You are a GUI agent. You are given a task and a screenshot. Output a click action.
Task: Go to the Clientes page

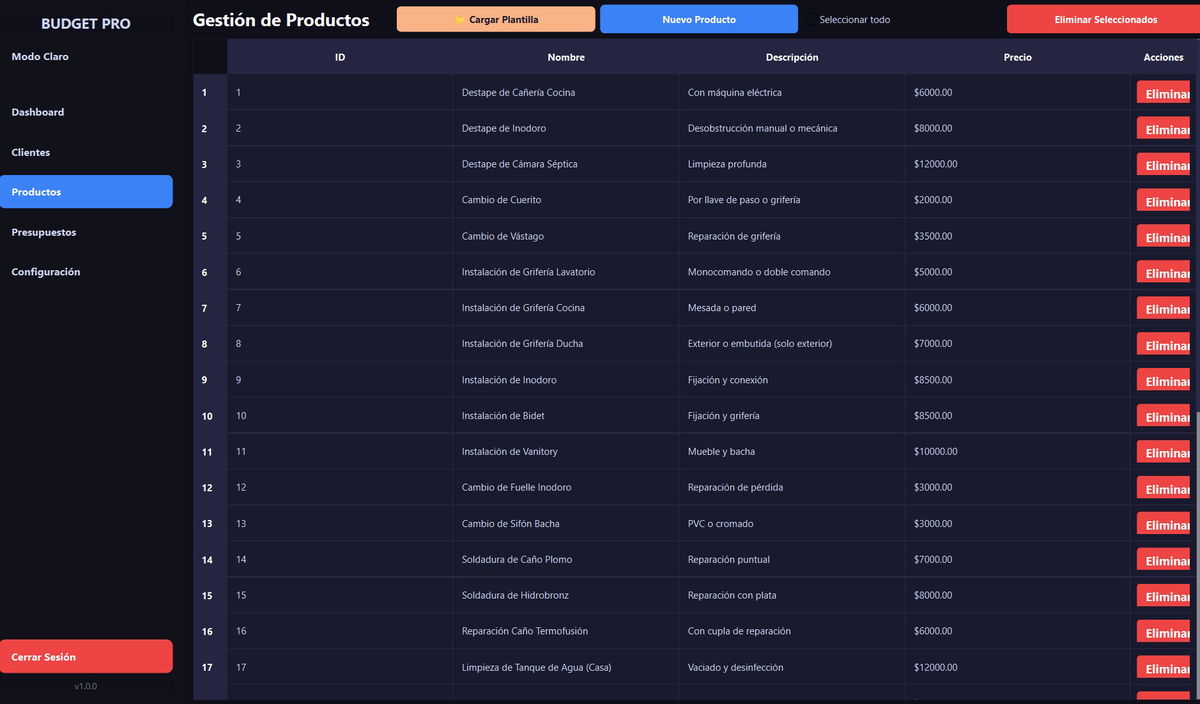point(31,152)
